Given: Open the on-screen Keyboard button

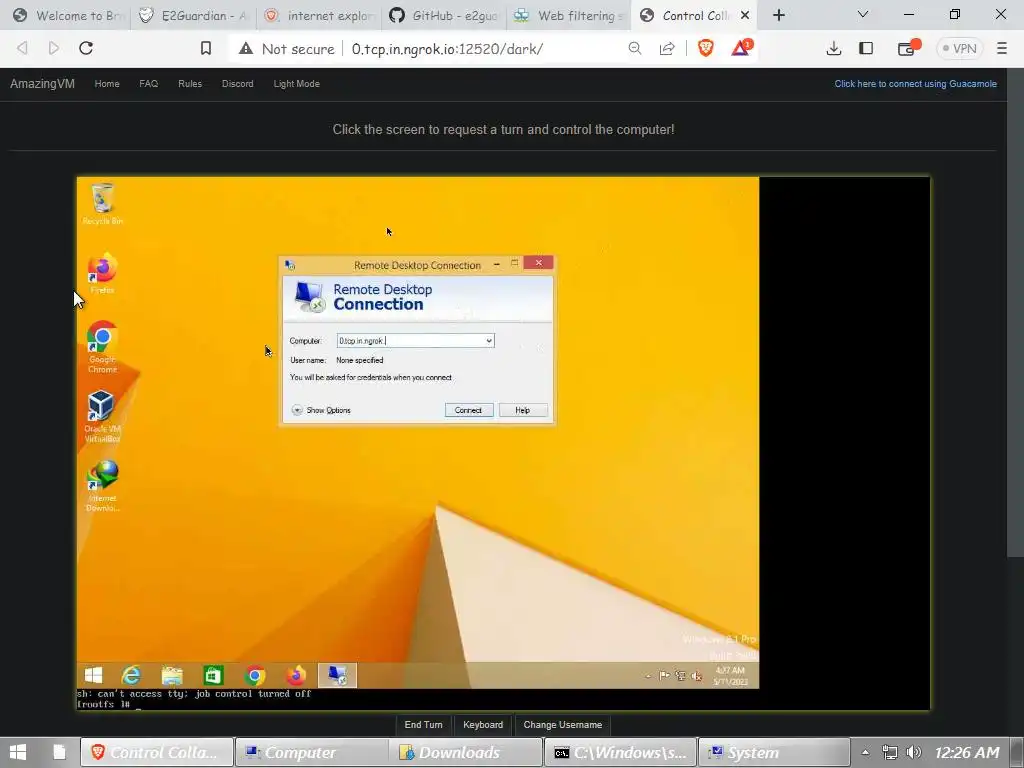Looking at the screenshot, I should pyautogui.click(x=483, y=724).
